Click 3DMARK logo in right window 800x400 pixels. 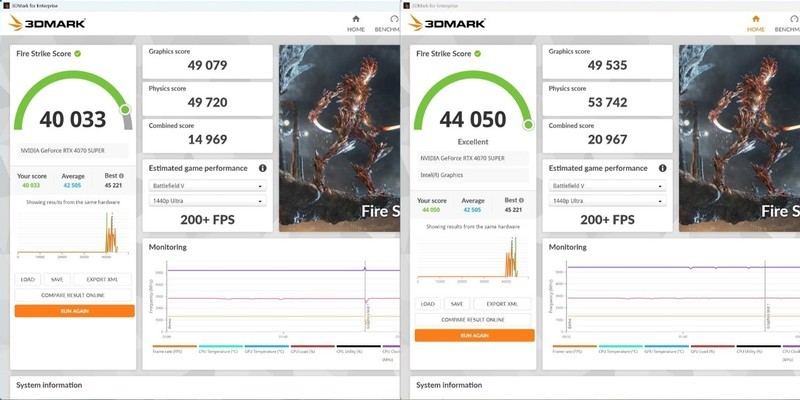pos(447,23)
